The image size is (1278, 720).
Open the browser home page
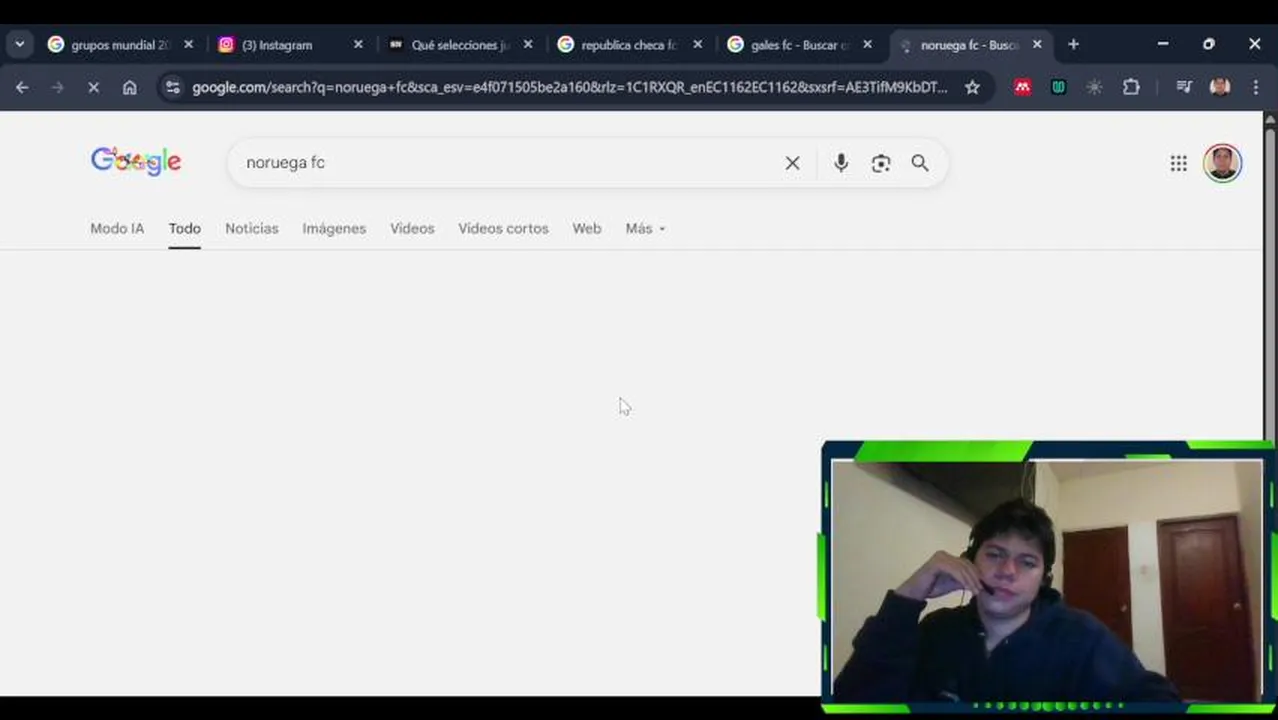129,88
